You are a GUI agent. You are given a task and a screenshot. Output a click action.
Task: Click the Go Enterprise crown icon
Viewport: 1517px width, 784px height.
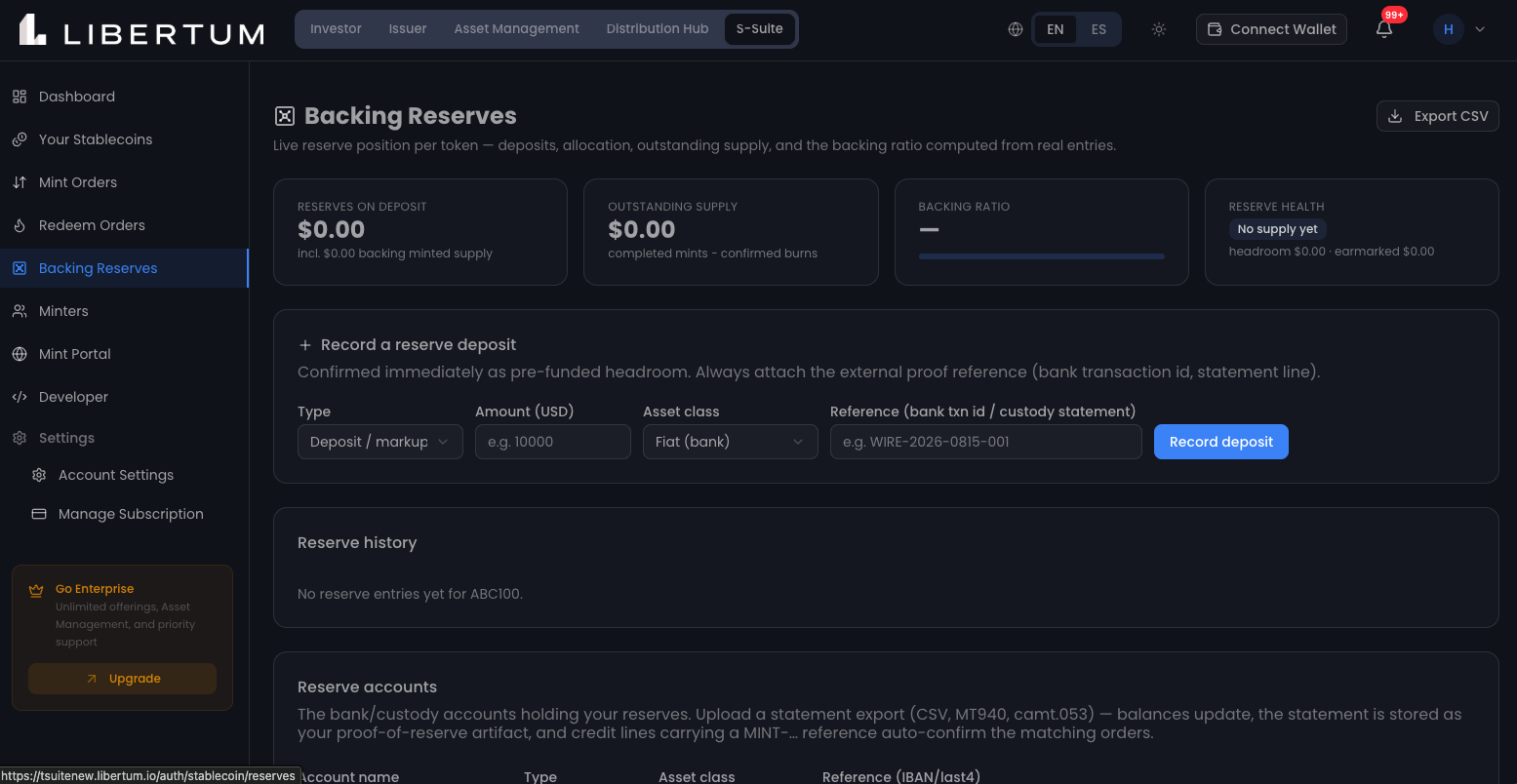36,589
